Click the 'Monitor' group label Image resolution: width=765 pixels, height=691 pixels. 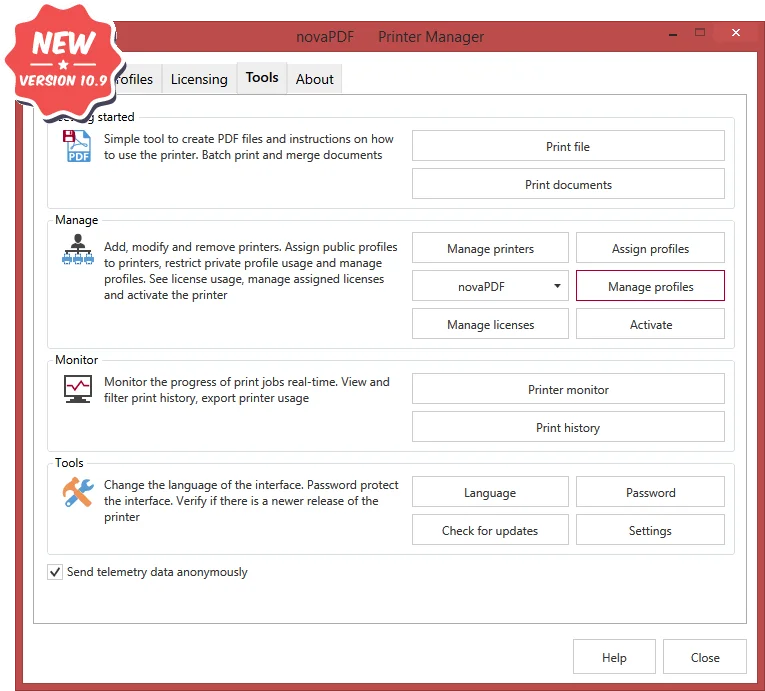pyautogui.click(x=77, y=360)
